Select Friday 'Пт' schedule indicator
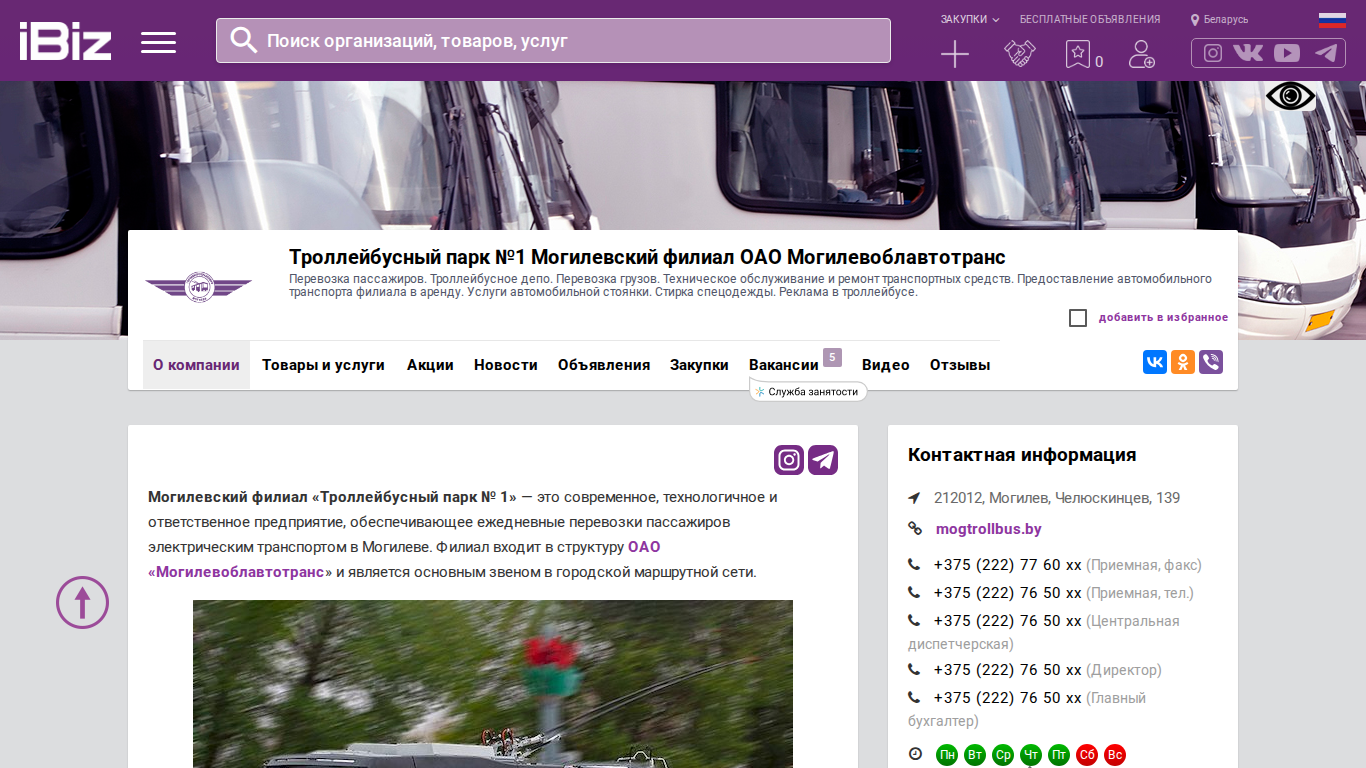The height and width of the screenshot is (768, 1366). [1059, 755]
